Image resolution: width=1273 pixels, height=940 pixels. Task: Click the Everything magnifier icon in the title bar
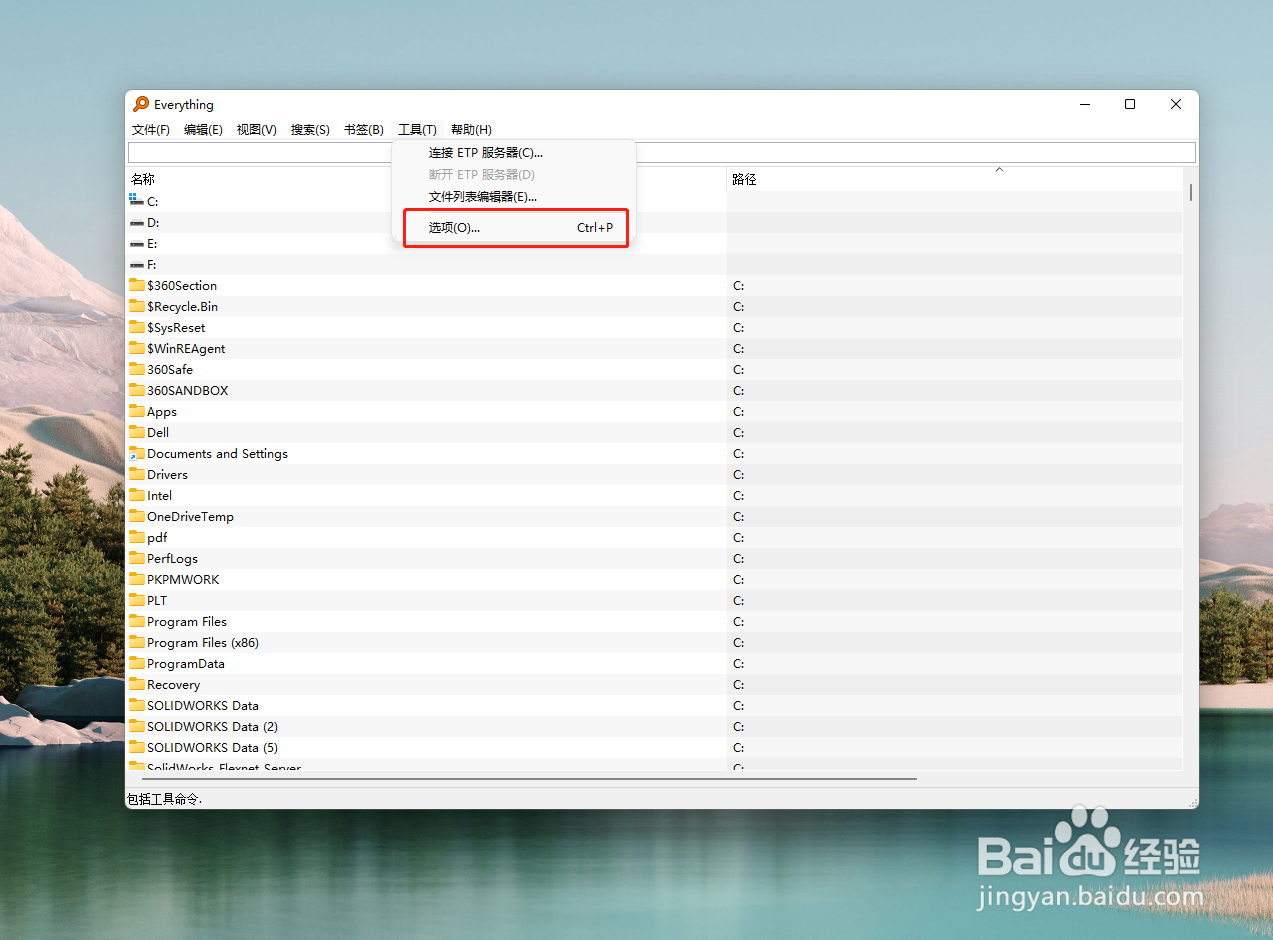141,104
